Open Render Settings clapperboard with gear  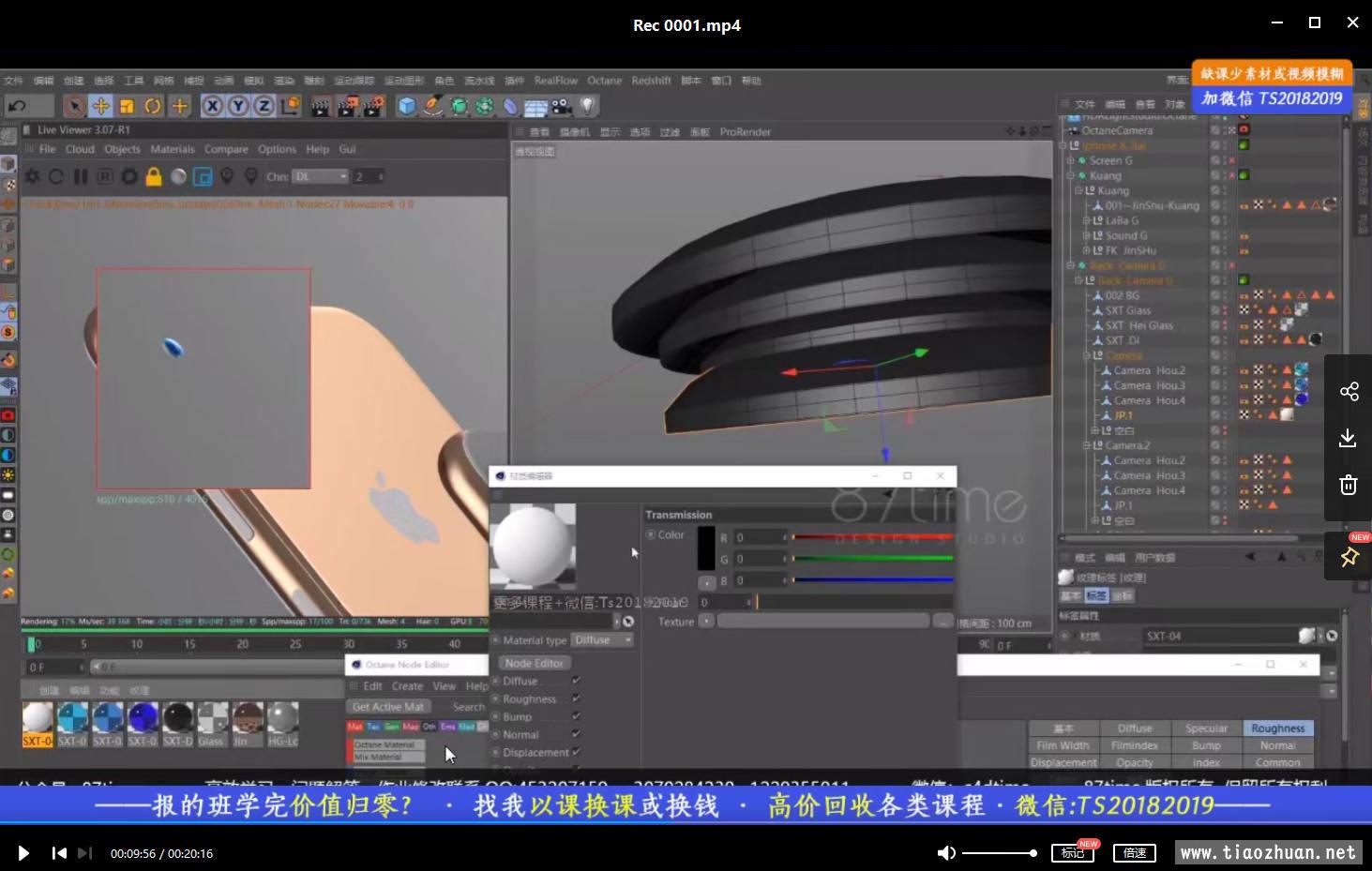pyautogui.click(x=374, y=106)
